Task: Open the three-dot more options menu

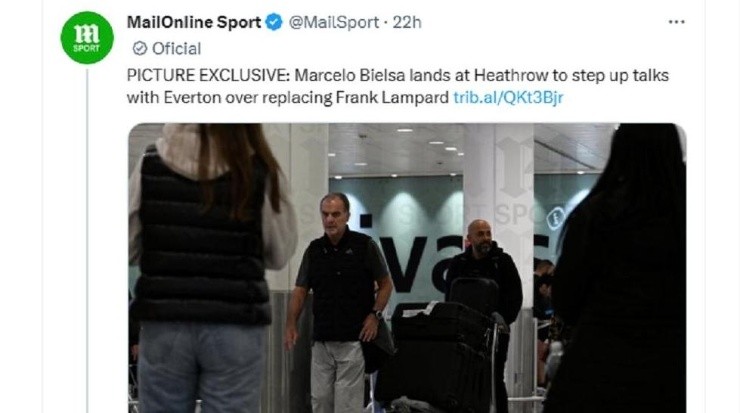Action: (x=676, y=22)
